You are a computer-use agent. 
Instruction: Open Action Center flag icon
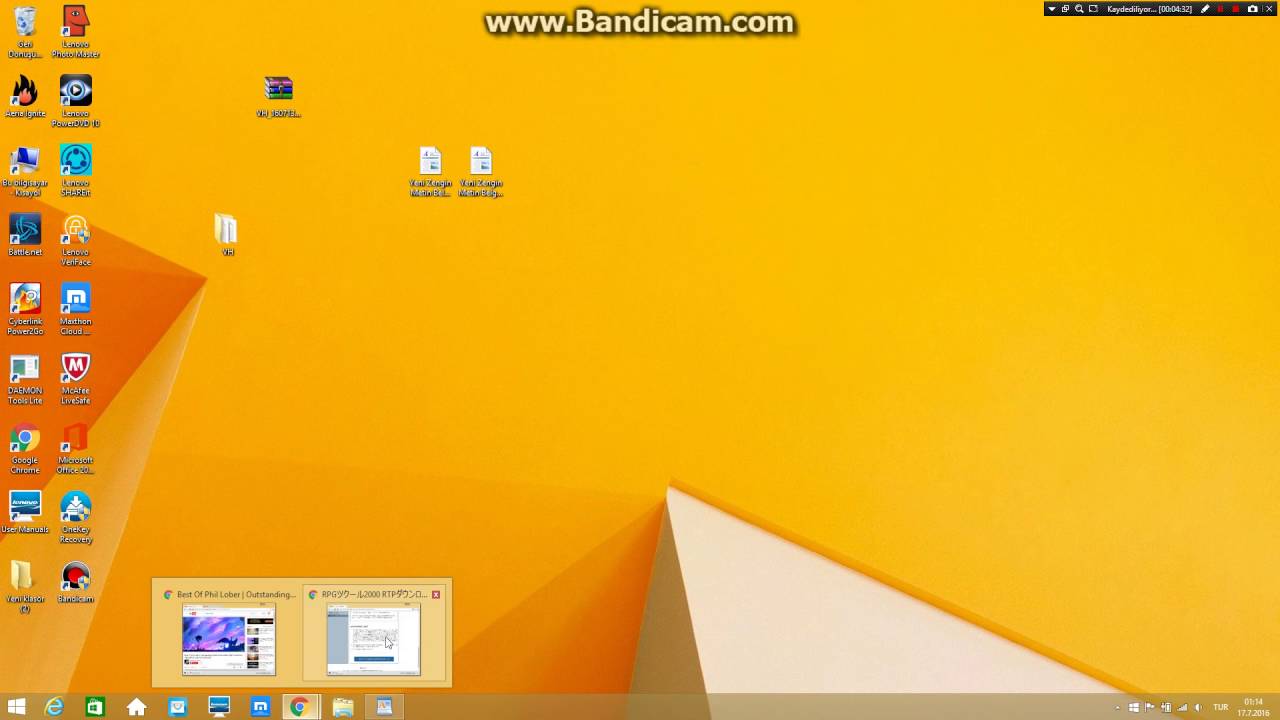click(x=1150, y=707)
